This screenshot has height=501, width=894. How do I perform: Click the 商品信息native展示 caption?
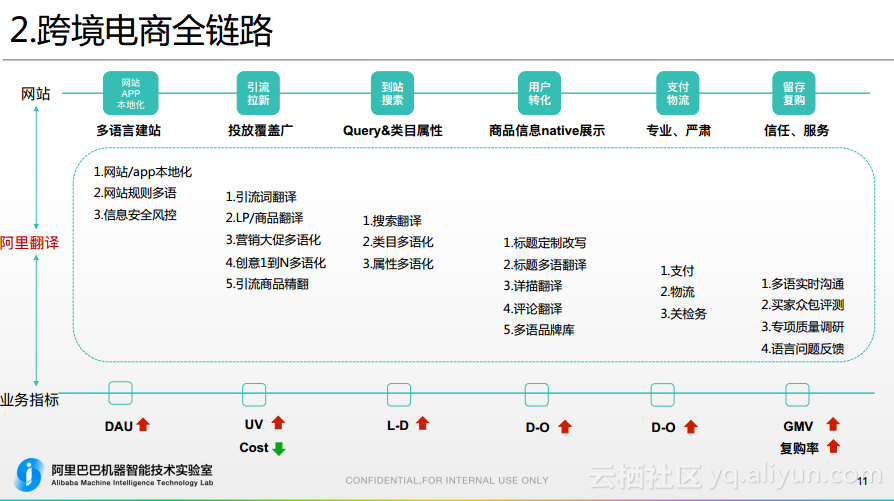[547, 131]
